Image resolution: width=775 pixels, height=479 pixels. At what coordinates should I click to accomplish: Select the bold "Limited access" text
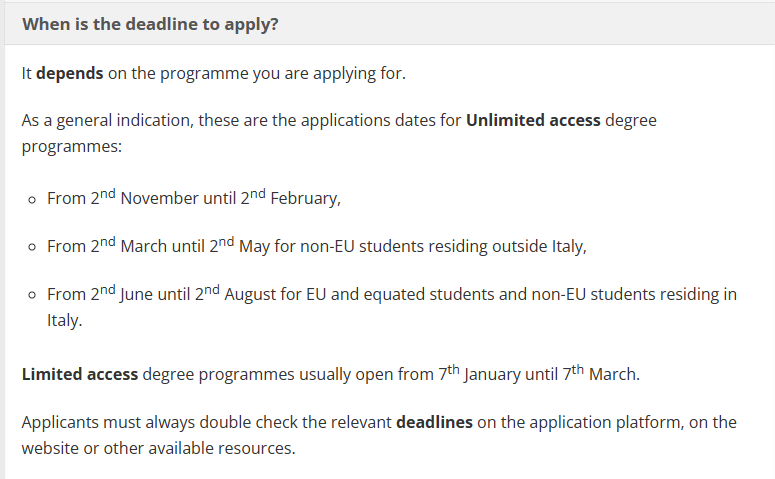[x=80, y=376]
